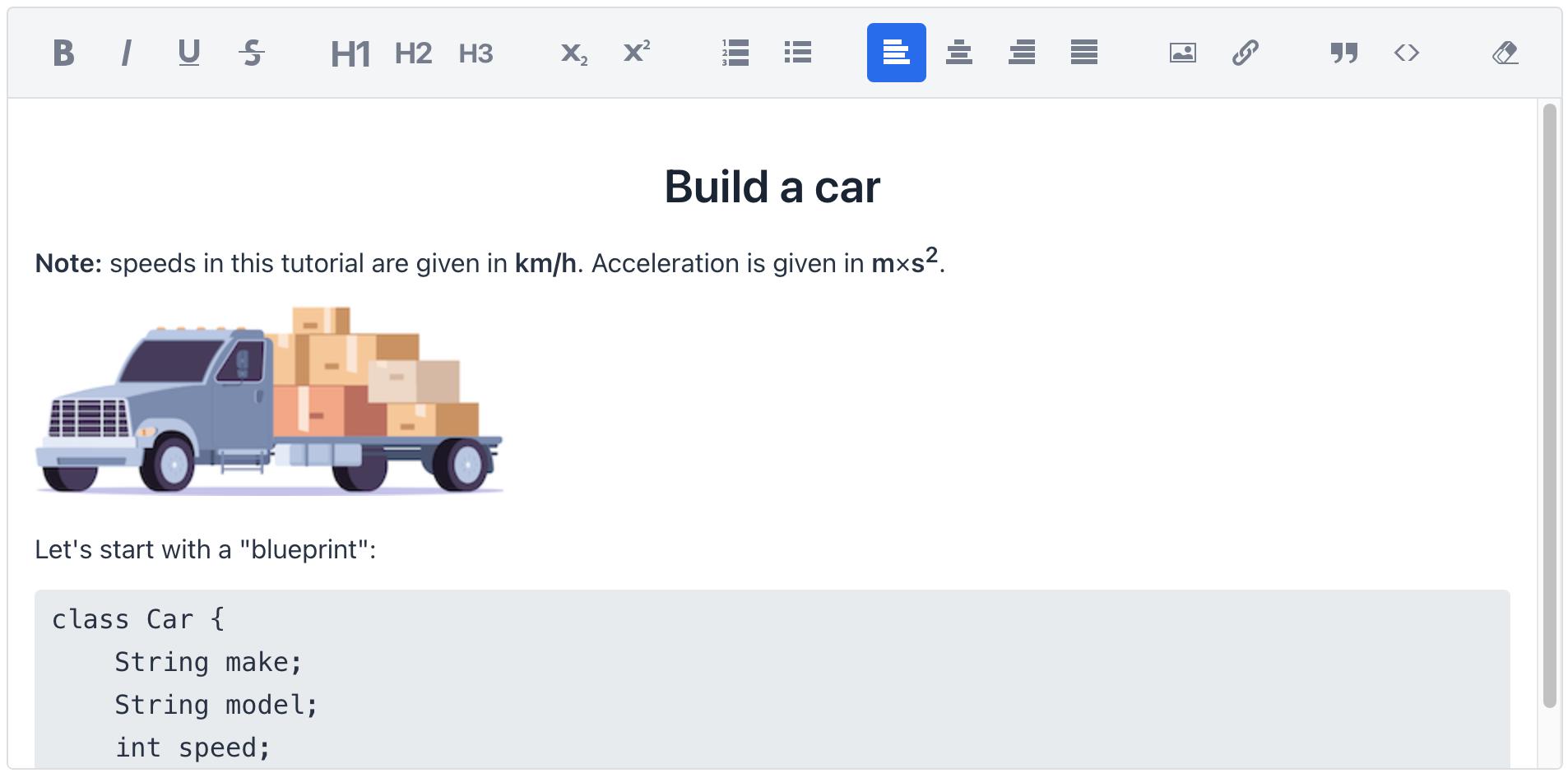Underline the selected text
1568x773 pixels.
pyautogui.click(x=188, y=53)
